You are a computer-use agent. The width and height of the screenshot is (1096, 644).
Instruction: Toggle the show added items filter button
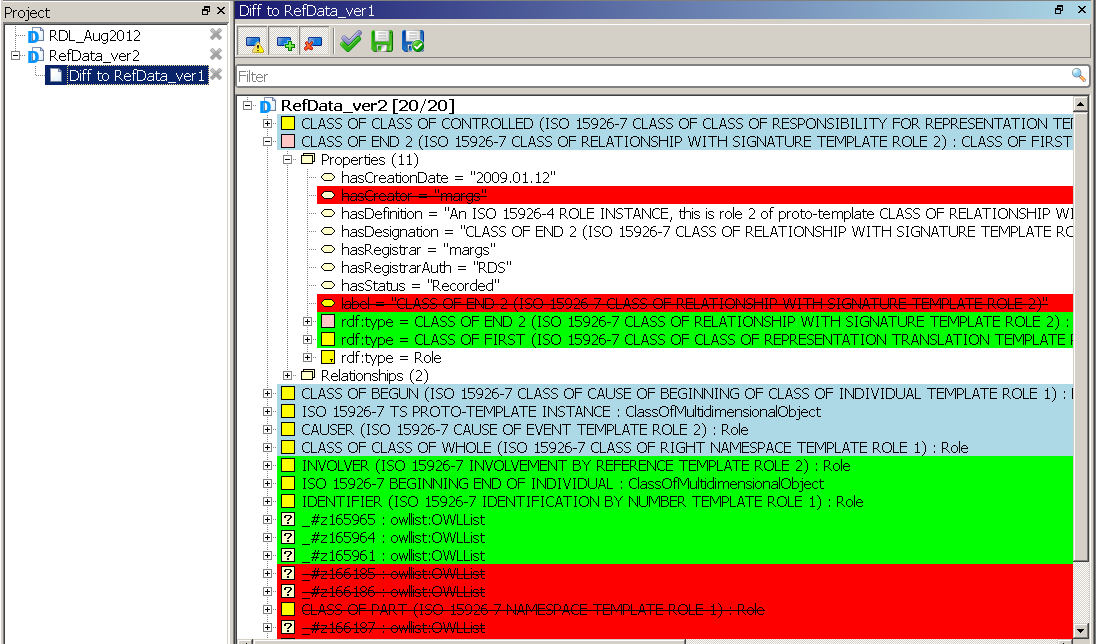pyautogui.click(x=284, y=43)
